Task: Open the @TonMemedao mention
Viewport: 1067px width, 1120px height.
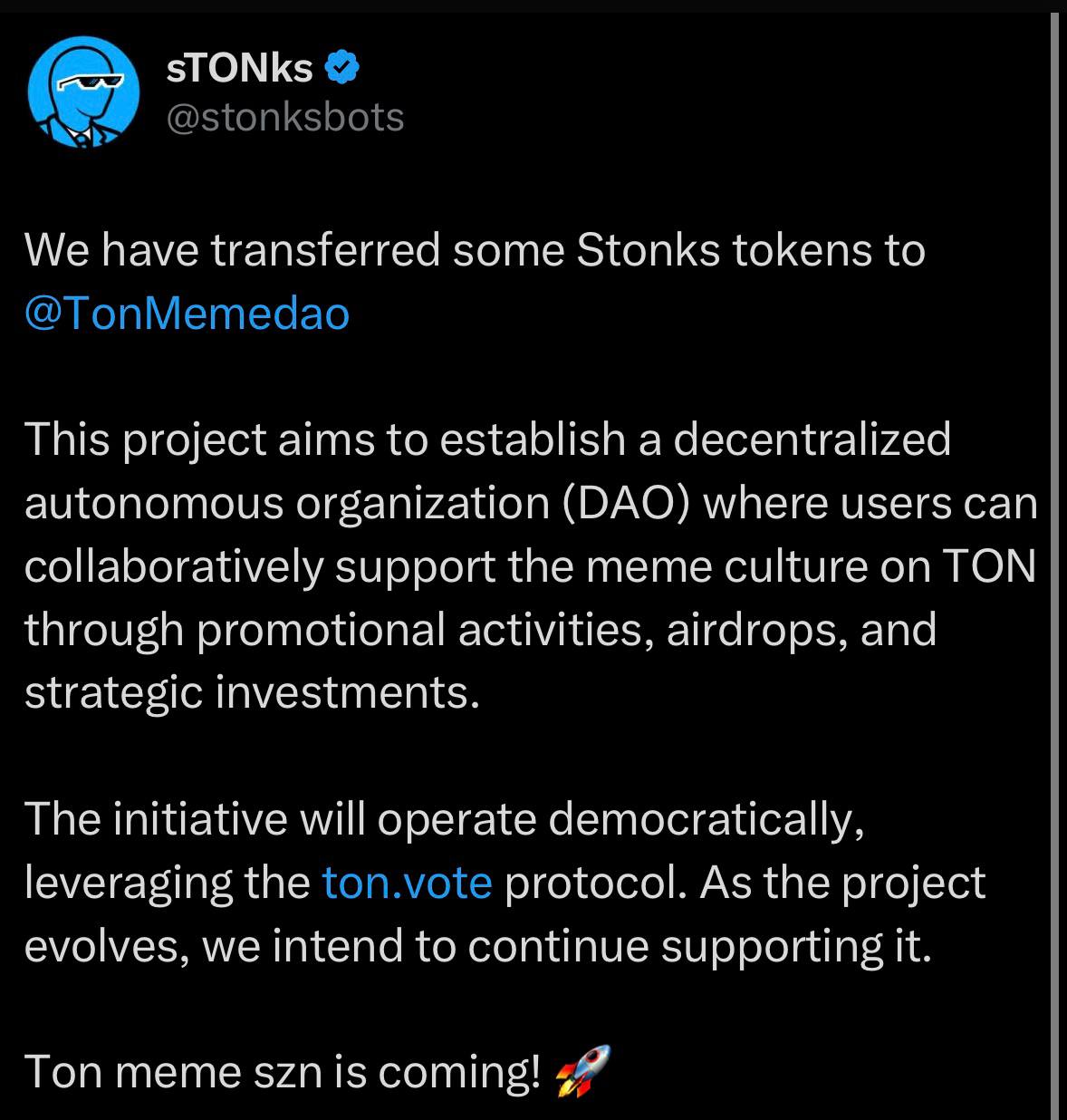Action: tap(187, 314)
